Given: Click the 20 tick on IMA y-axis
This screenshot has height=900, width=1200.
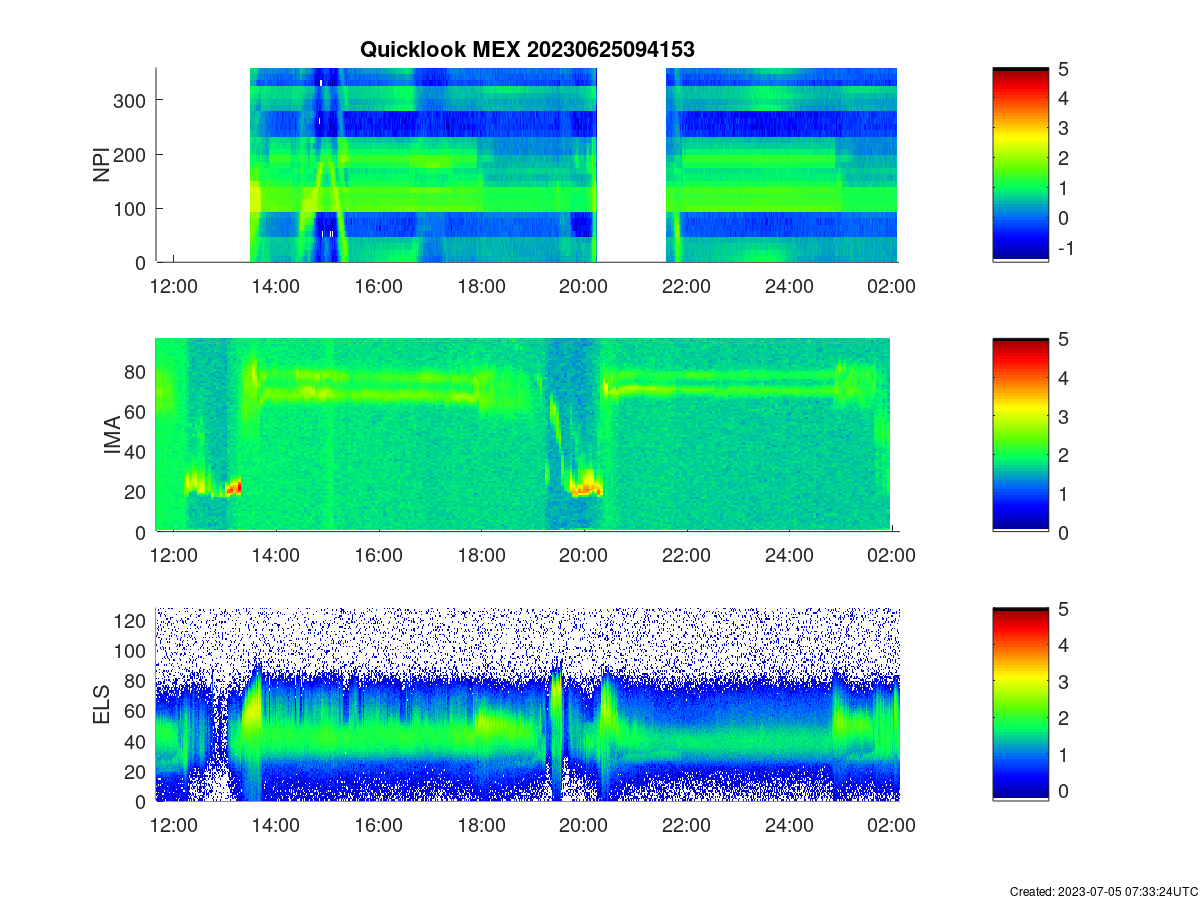Looking at the screenshot, I should coord(137,491).
